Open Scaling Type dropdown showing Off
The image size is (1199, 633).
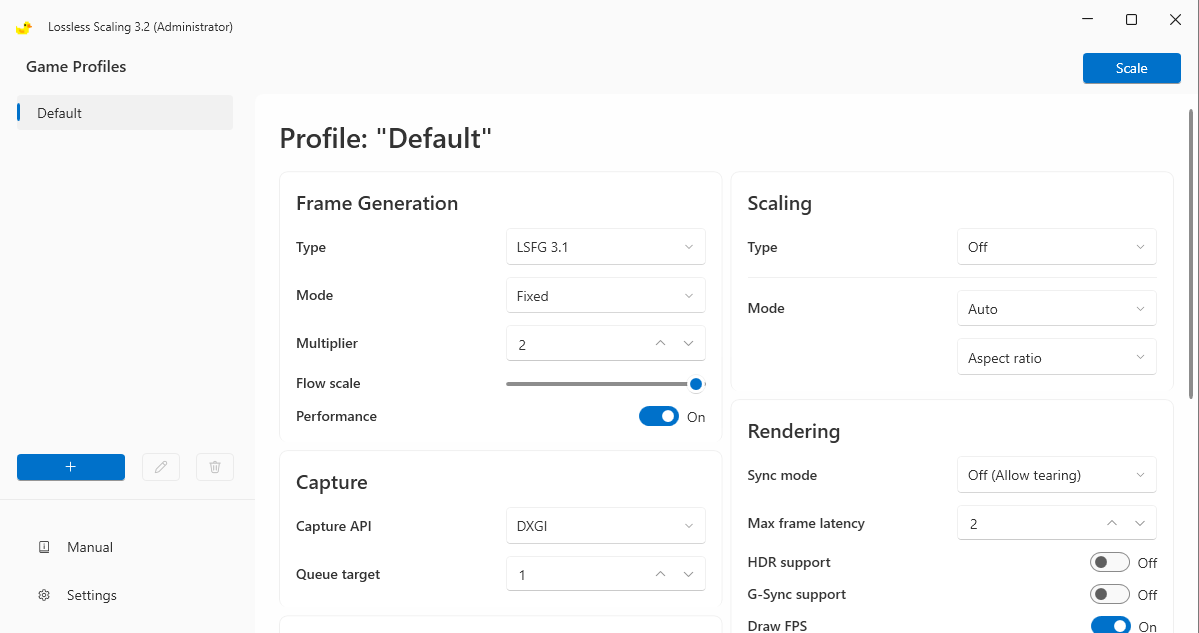click(1057, 247)
